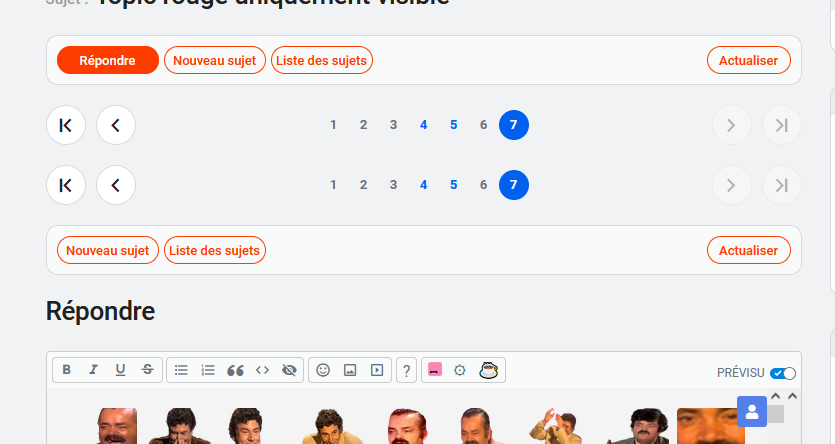835x444 pixels.
Task: Click the top Nouveau sujet button
Action: pyautogui.click(x=215, y=60)
